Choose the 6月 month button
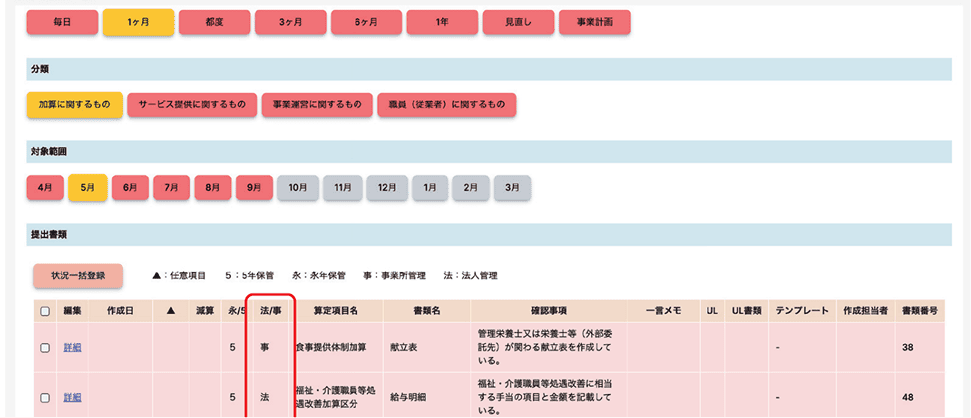This screenshot has height=418, width=971. [130, 187]
